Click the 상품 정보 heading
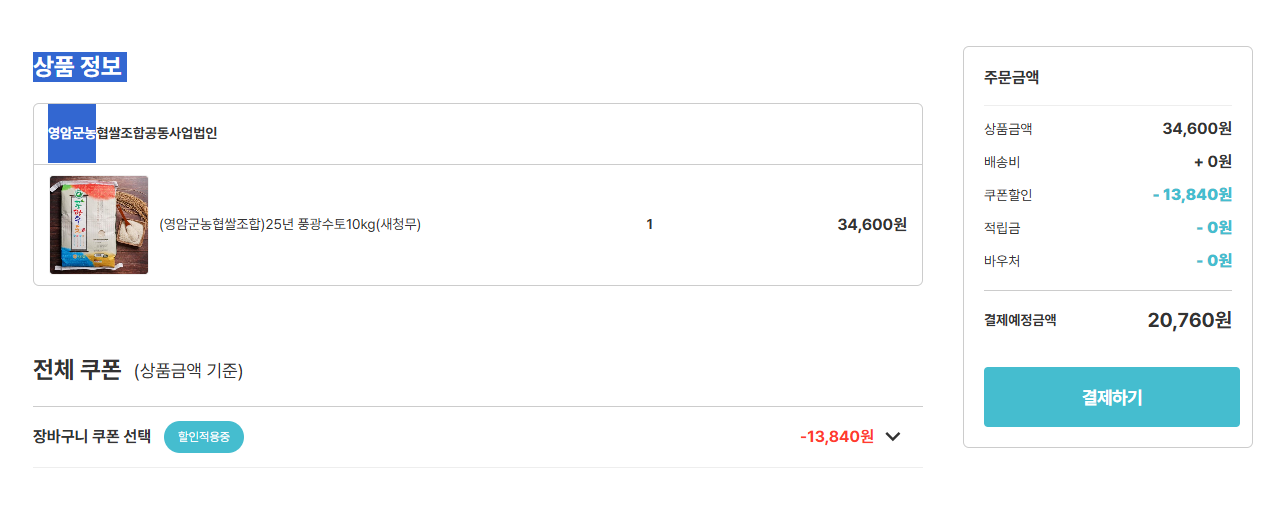 click(78, 67)
